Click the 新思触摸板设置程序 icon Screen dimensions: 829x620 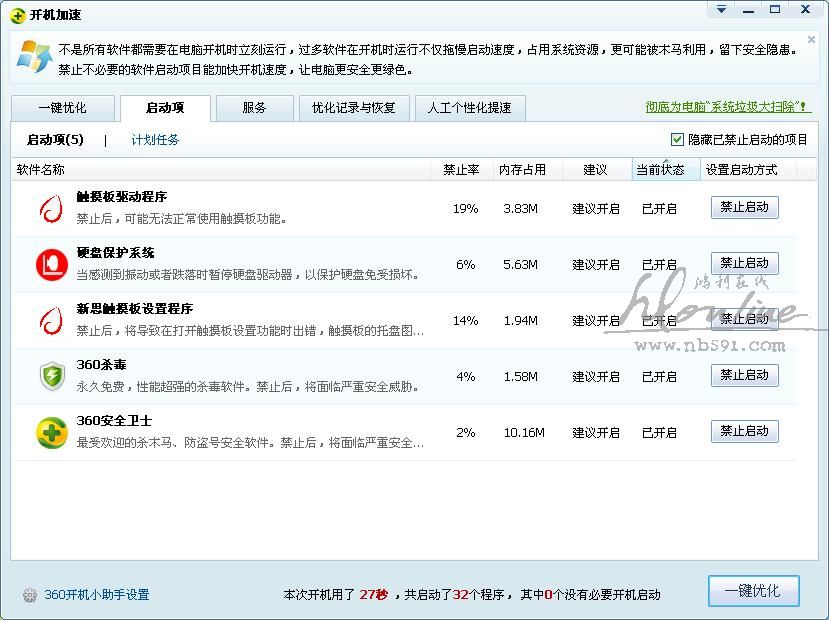tap(51, 320)
